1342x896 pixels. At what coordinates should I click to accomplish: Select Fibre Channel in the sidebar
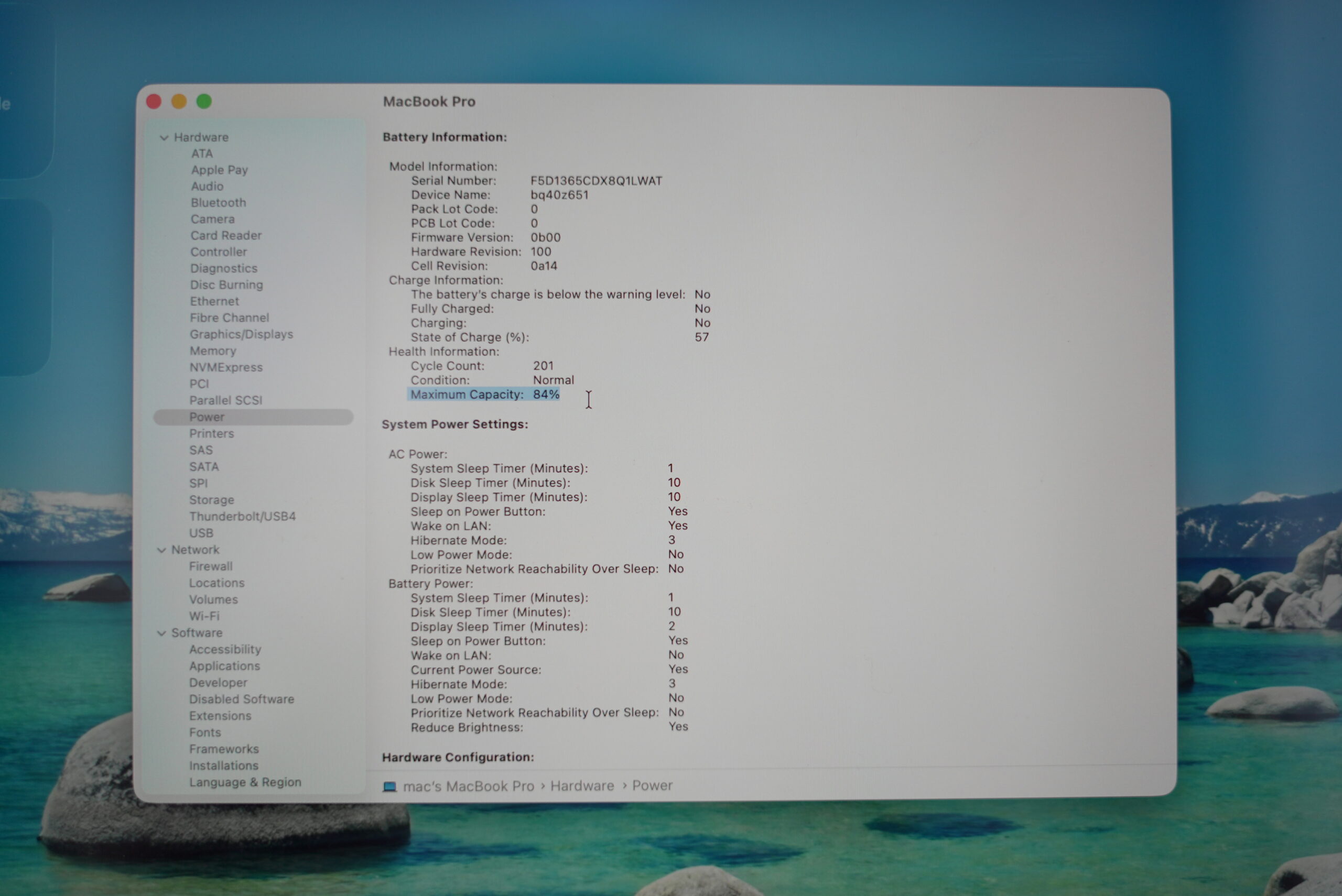click(229, 318)
